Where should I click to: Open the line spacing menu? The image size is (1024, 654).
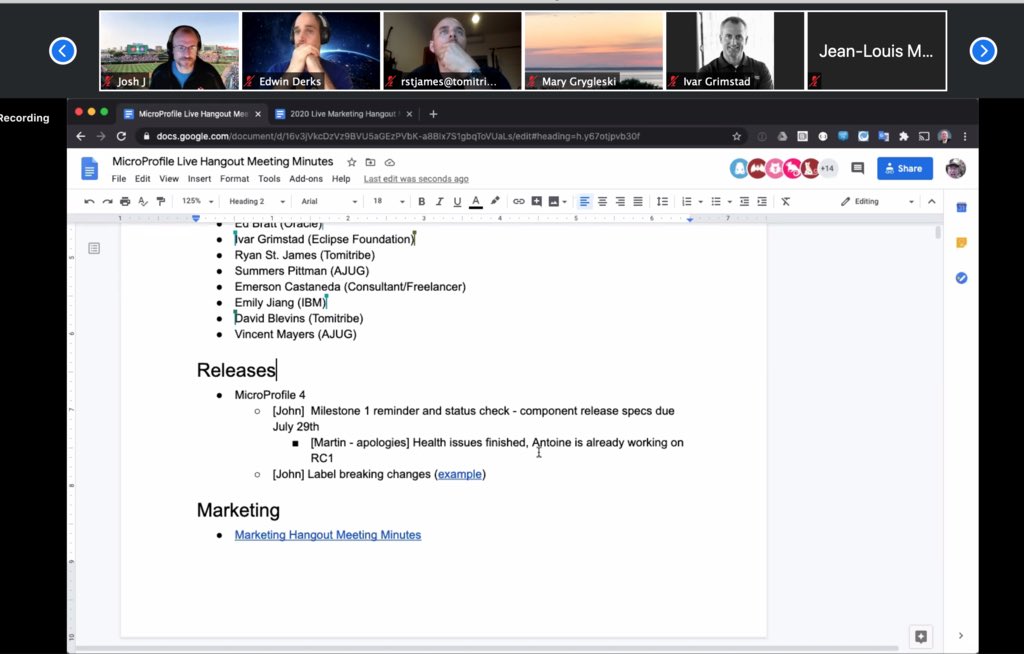point(662,201)
